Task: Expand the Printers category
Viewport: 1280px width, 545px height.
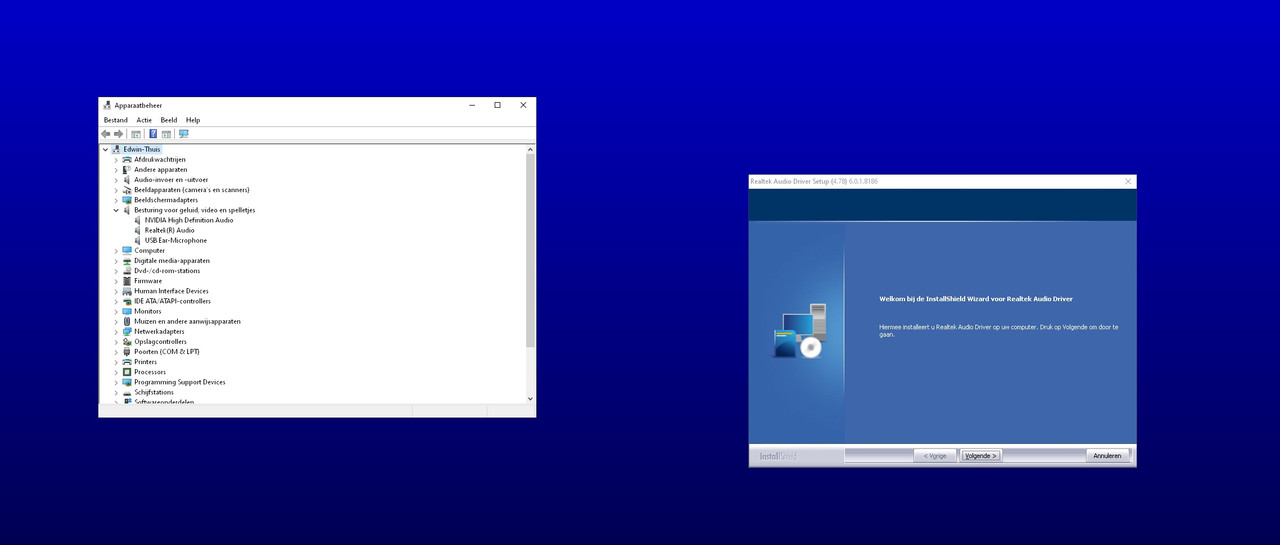Action: click(116, 362)
